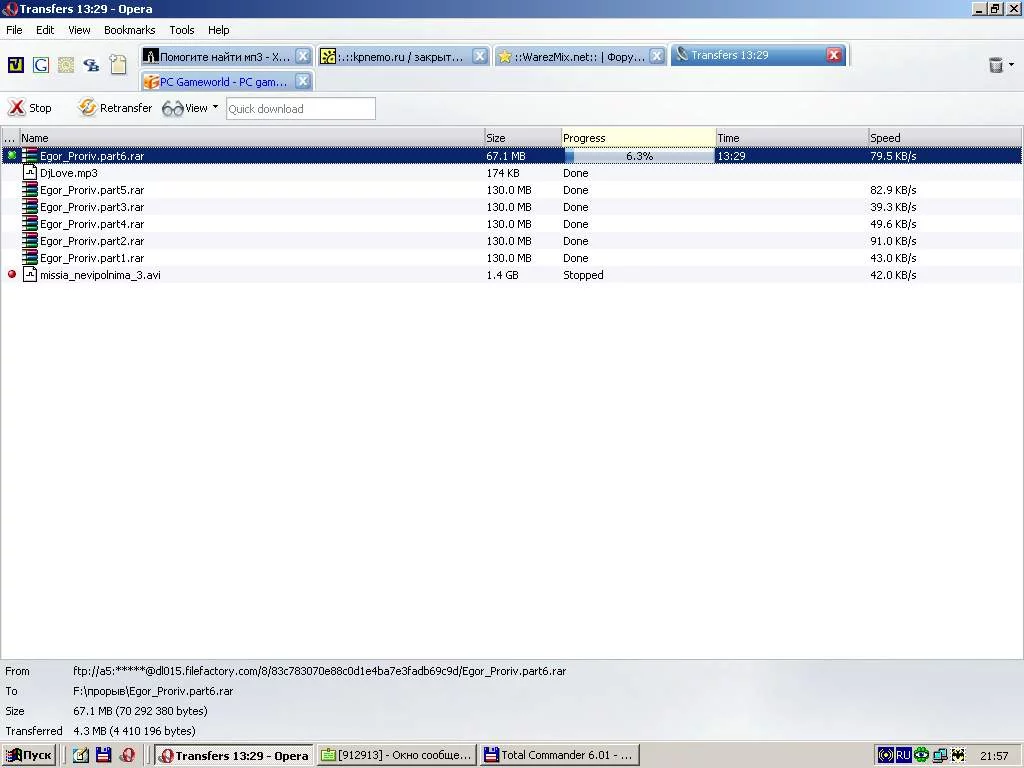Click the Пуск Start button
The image size is (1024, 768).
click(29, 756)
